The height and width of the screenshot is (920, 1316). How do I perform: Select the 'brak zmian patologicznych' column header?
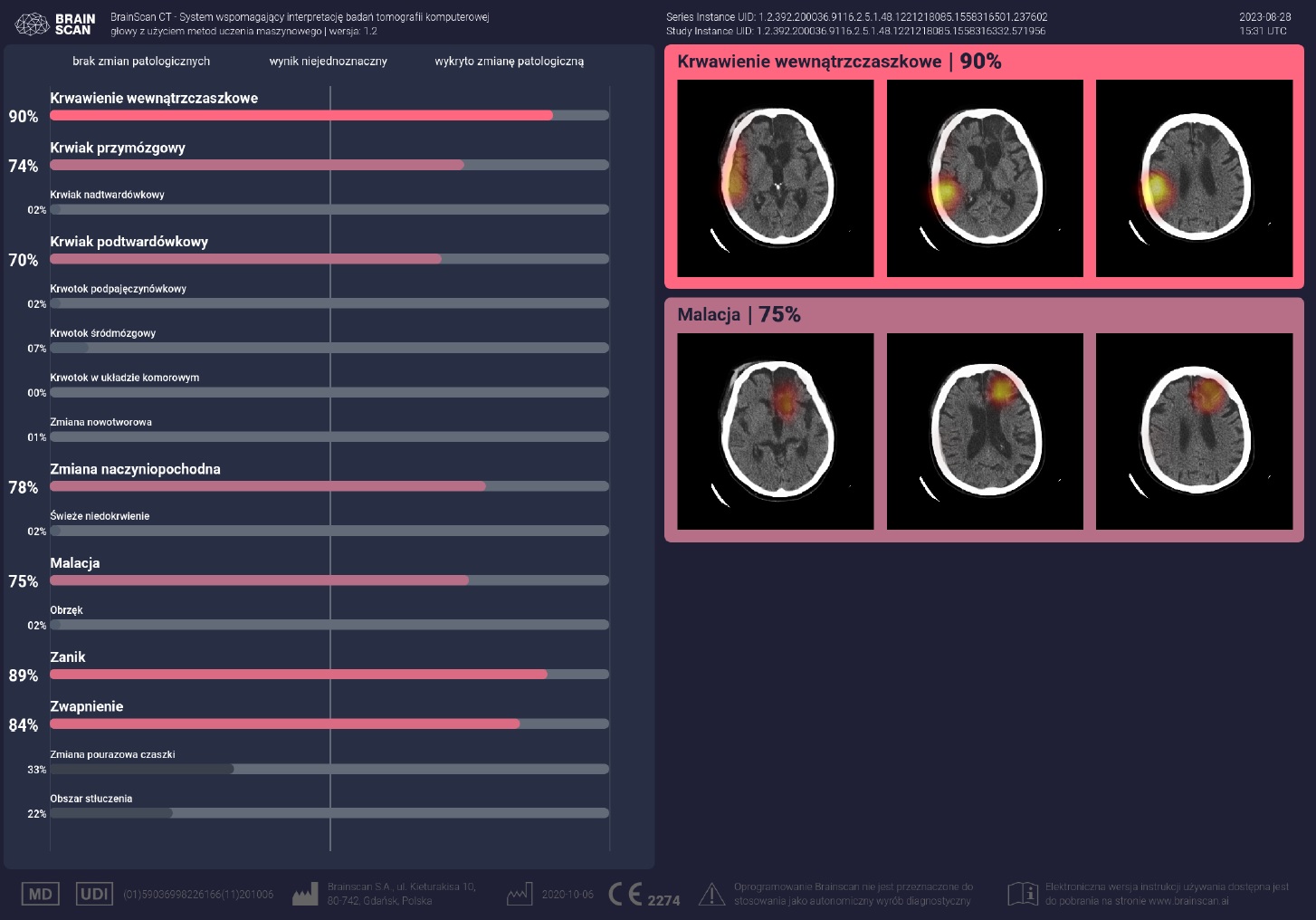(x=141, y=62)
